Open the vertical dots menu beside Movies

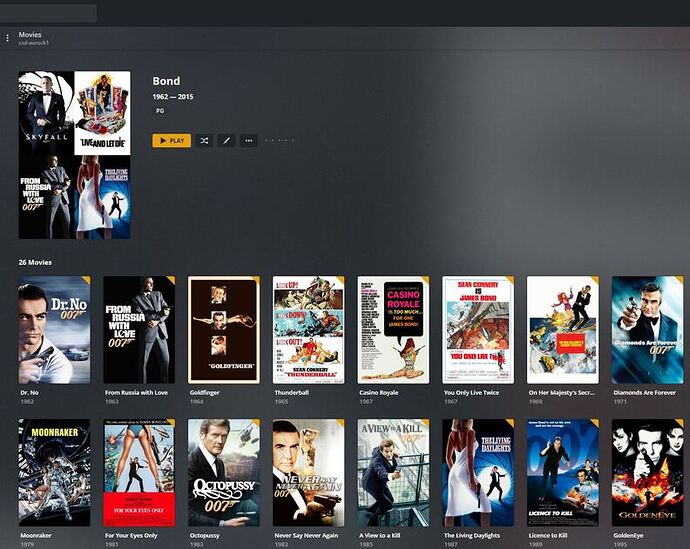click(7, 38)
